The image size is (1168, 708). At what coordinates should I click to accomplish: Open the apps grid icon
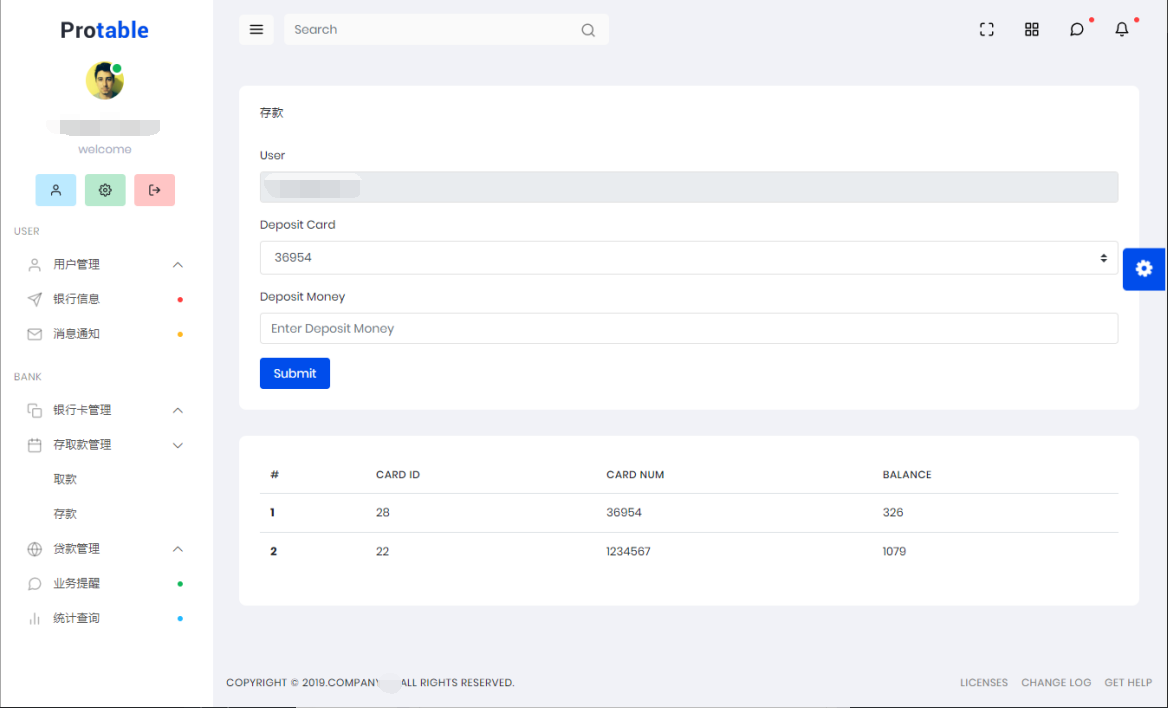(x=1032, y=30)
